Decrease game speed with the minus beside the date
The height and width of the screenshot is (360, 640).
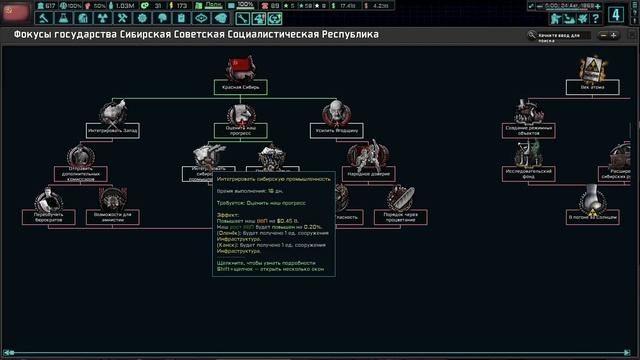(540, 6)
